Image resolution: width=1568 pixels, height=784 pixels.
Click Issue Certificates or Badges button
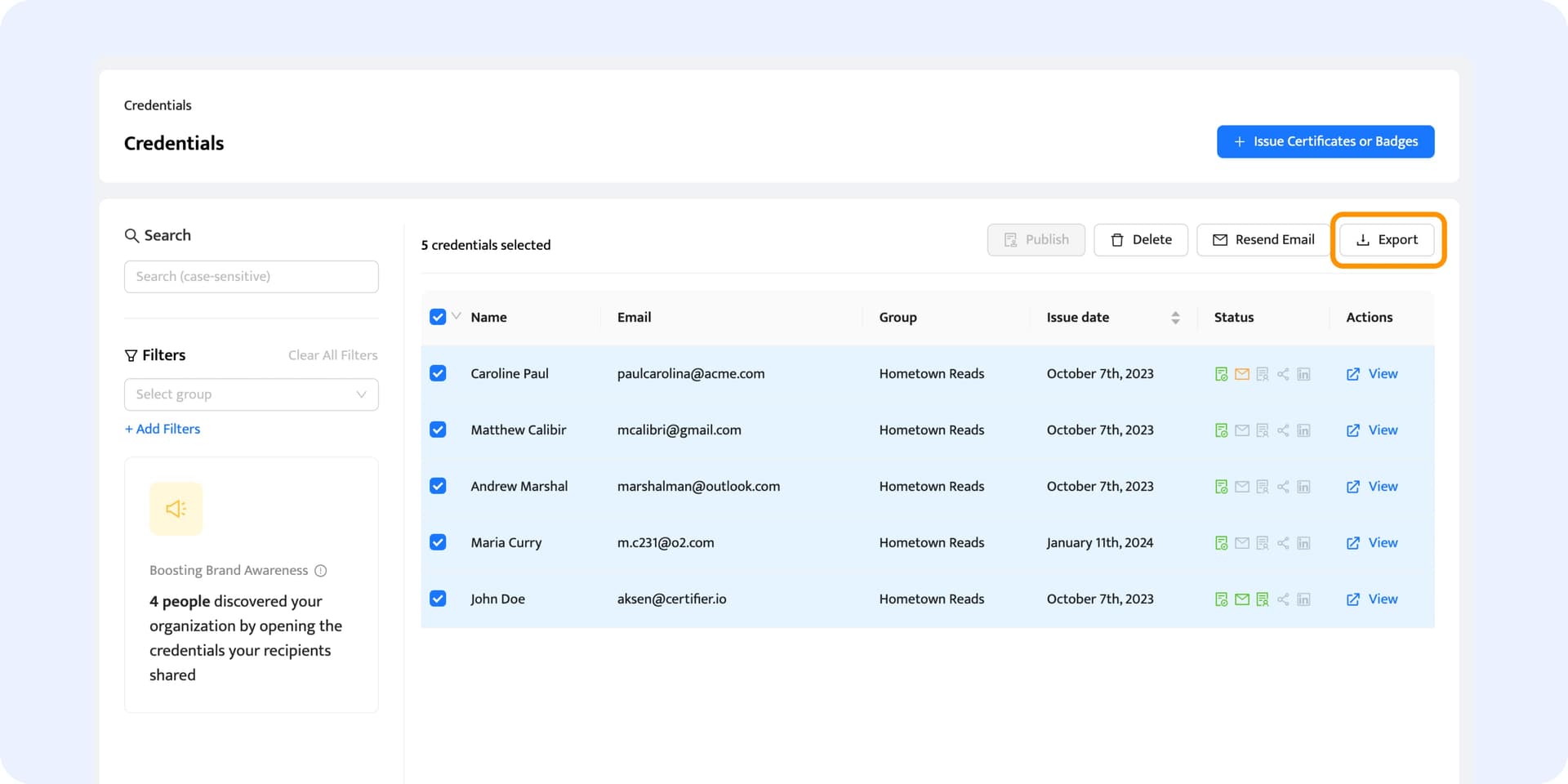pos(1325,141)
